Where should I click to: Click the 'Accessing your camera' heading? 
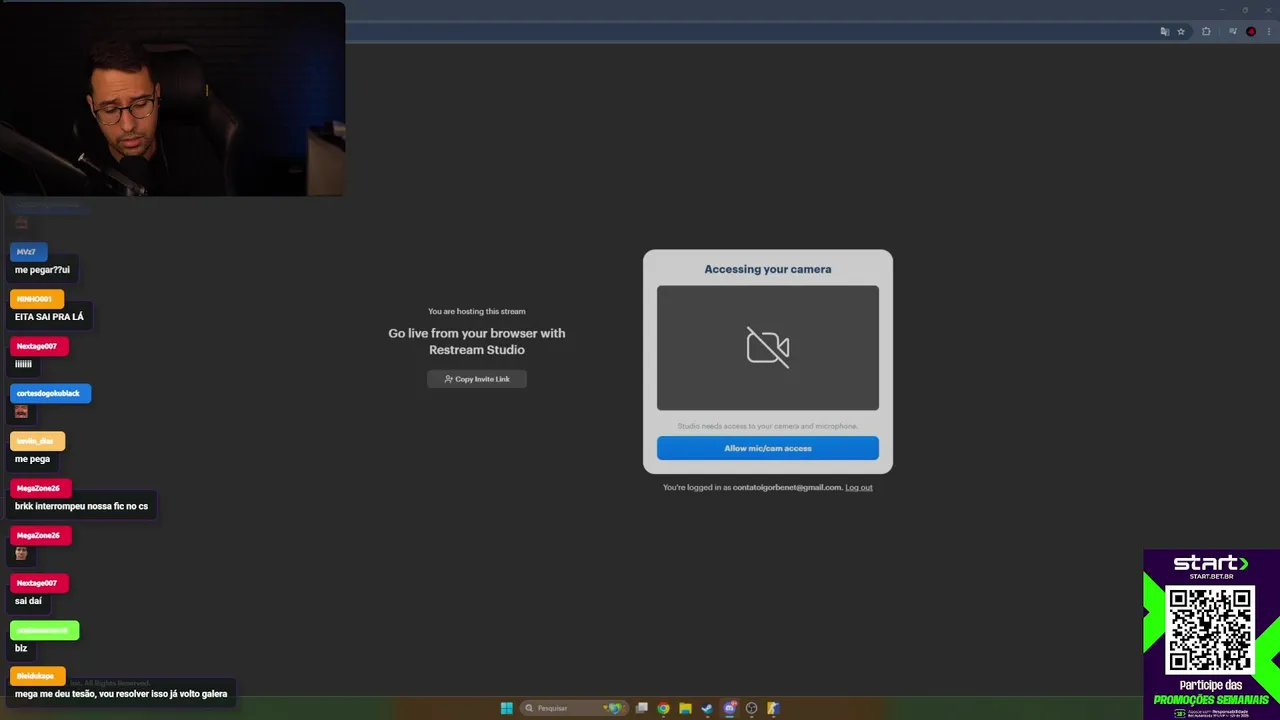767,269
